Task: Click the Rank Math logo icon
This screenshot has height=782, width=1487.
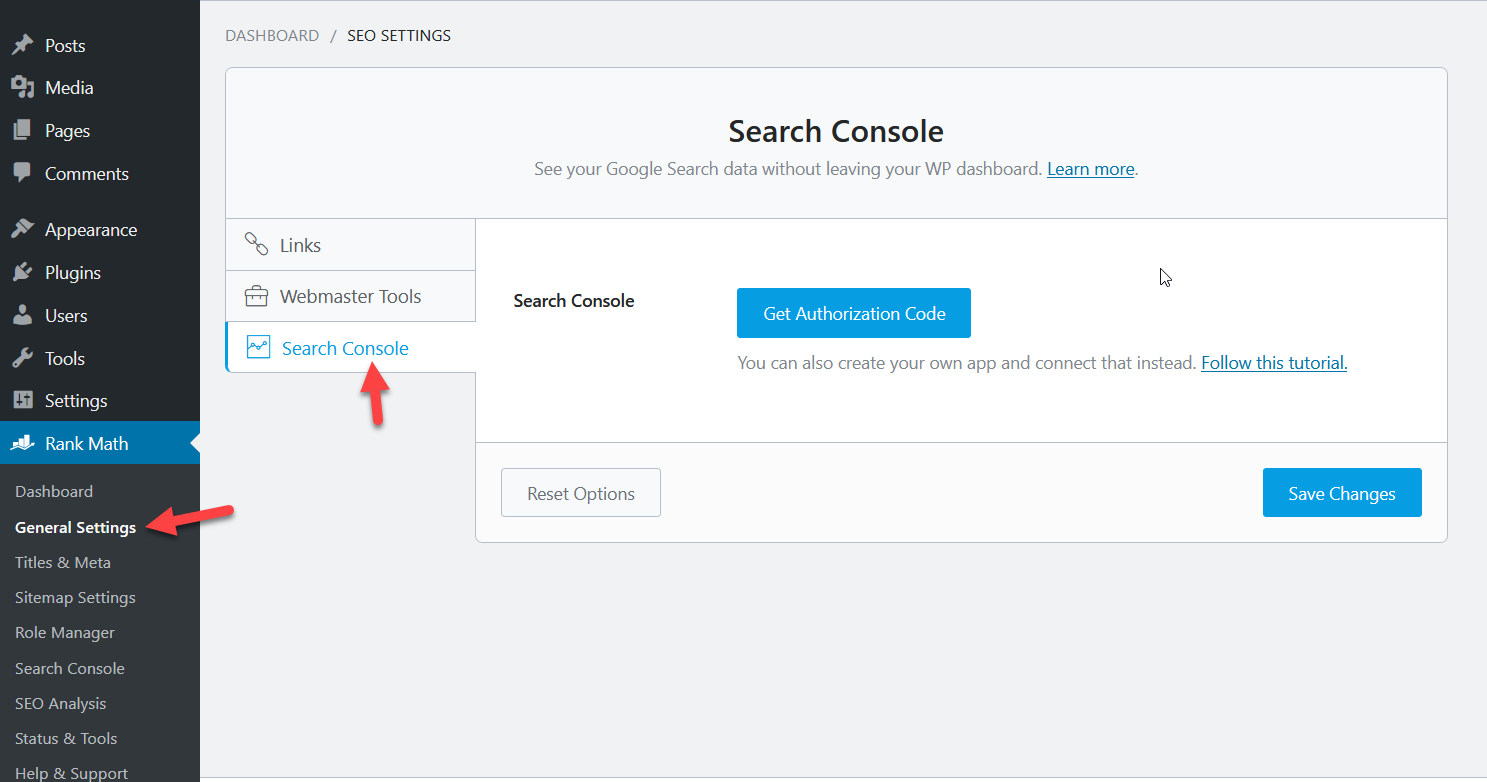Action: pyautogui.click(x=22, y=443)
